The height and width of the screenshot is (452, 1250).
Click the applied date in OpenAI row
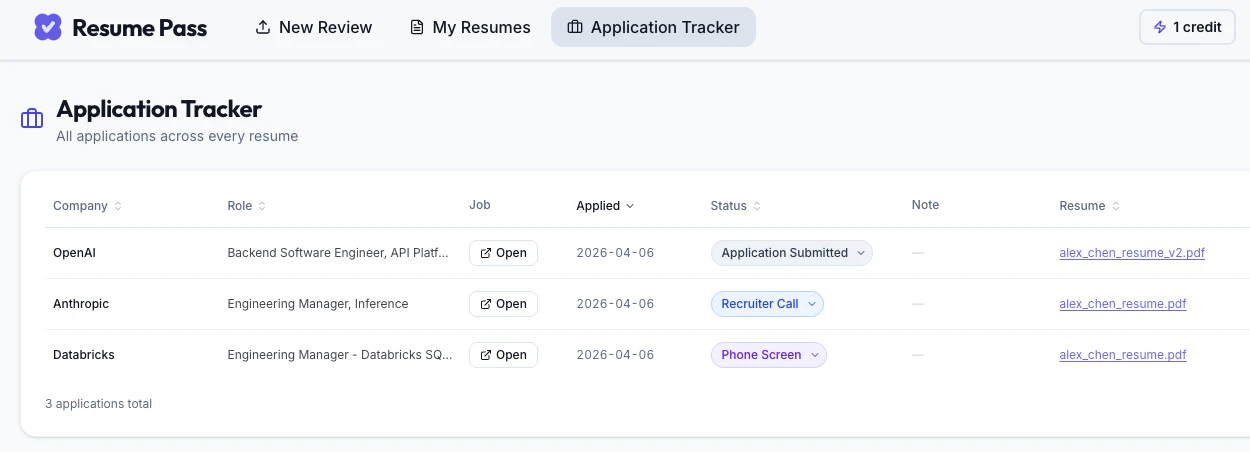[615, 253]
